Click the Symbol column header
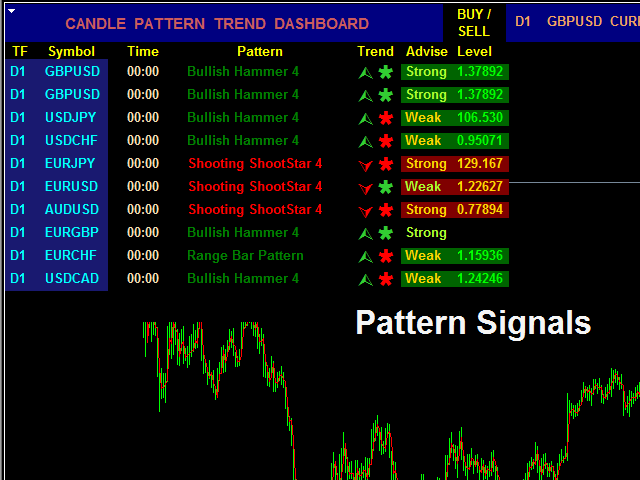Viewport: 640px width, 480px height. (71, 51)
